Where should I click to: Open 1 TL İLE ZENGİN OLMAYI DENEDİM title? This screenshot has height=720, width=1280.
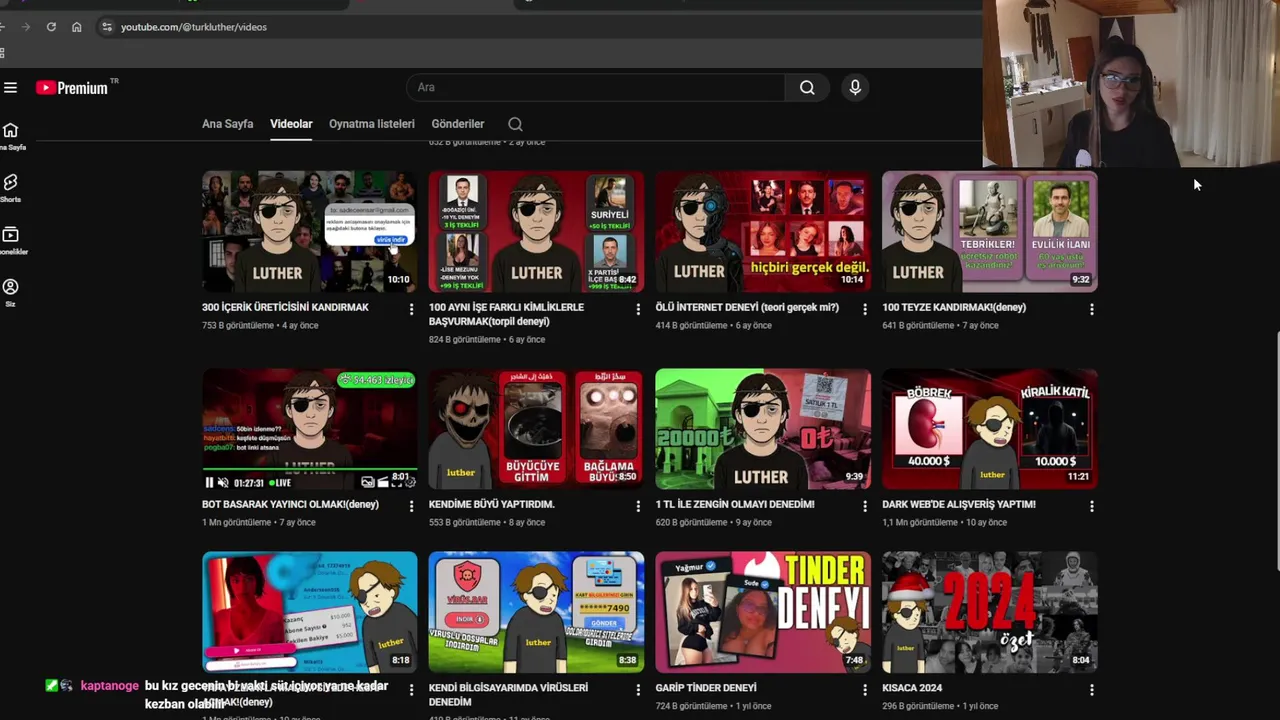pyautogui.click(x=735, y=504)
